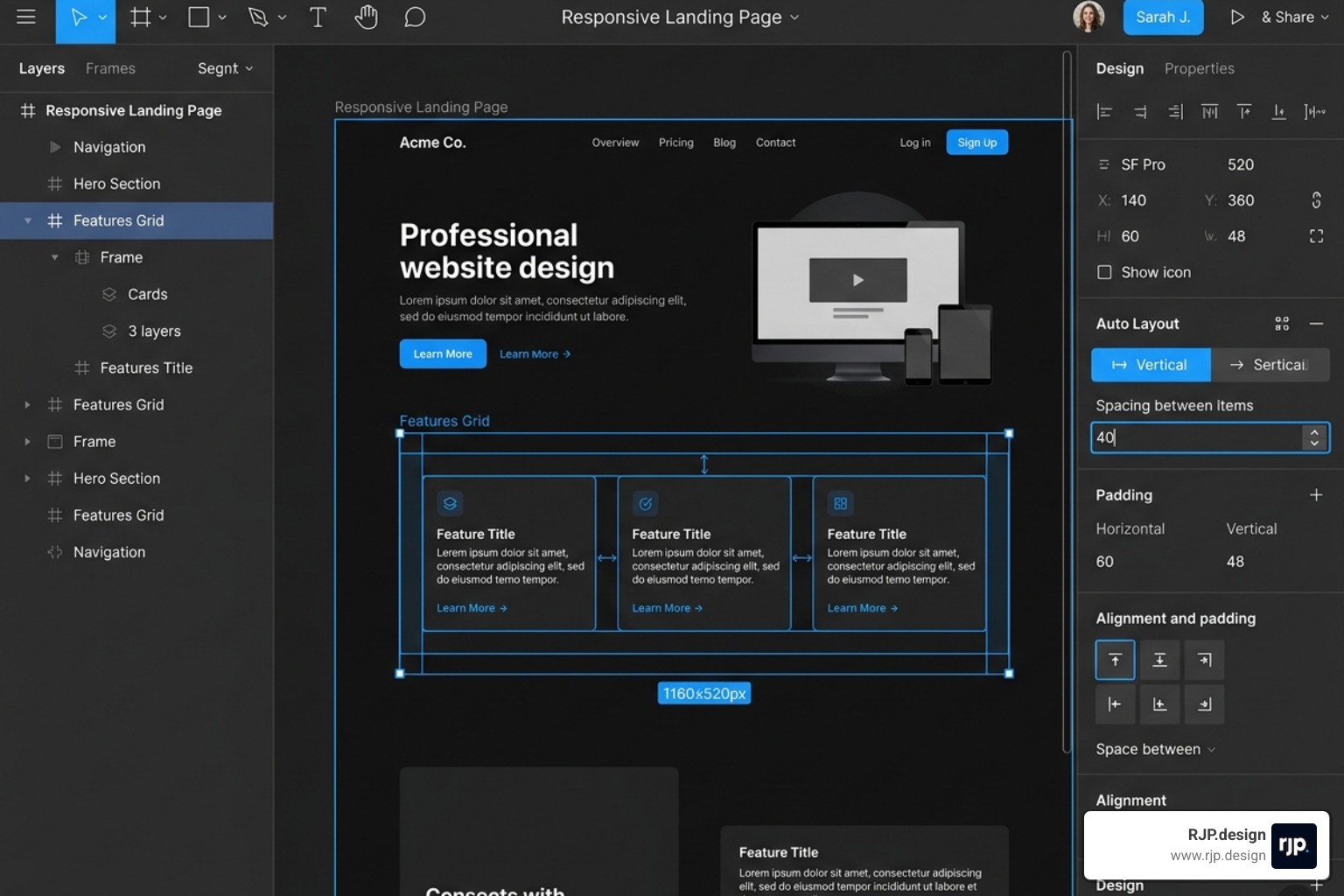Switch Auto Layout to Serticai direction

coord(1270,365)
